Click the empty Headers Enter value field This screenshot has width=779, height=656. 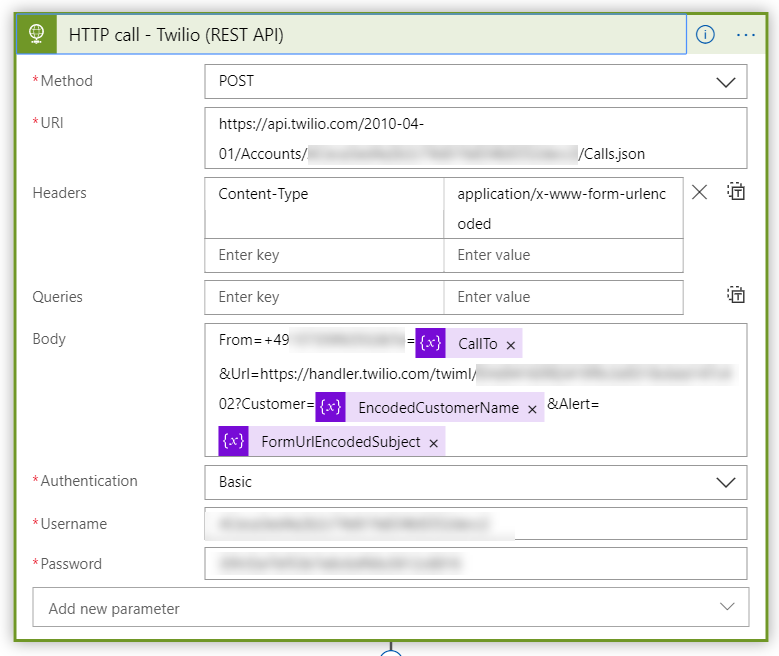(x=563, y=255)
